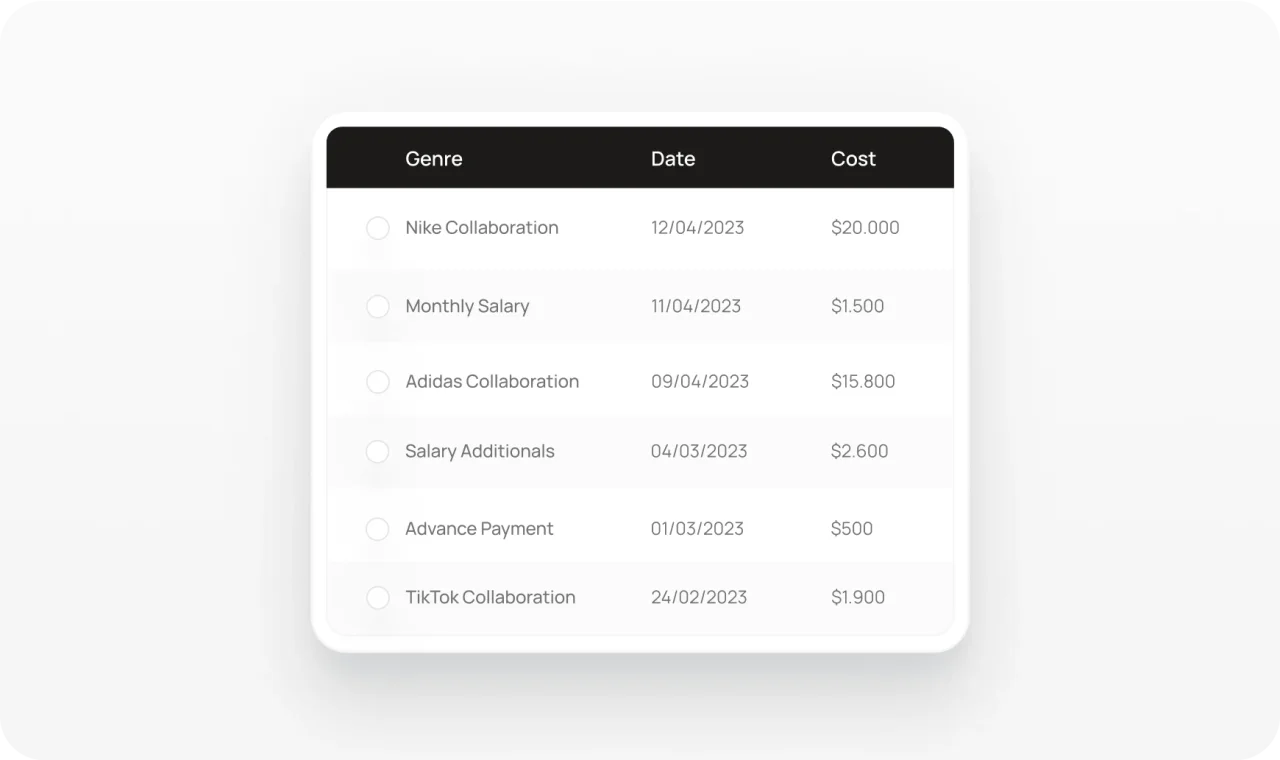Select the Advance Payment radio button
1280x760 pixels.
coord(378,529)
